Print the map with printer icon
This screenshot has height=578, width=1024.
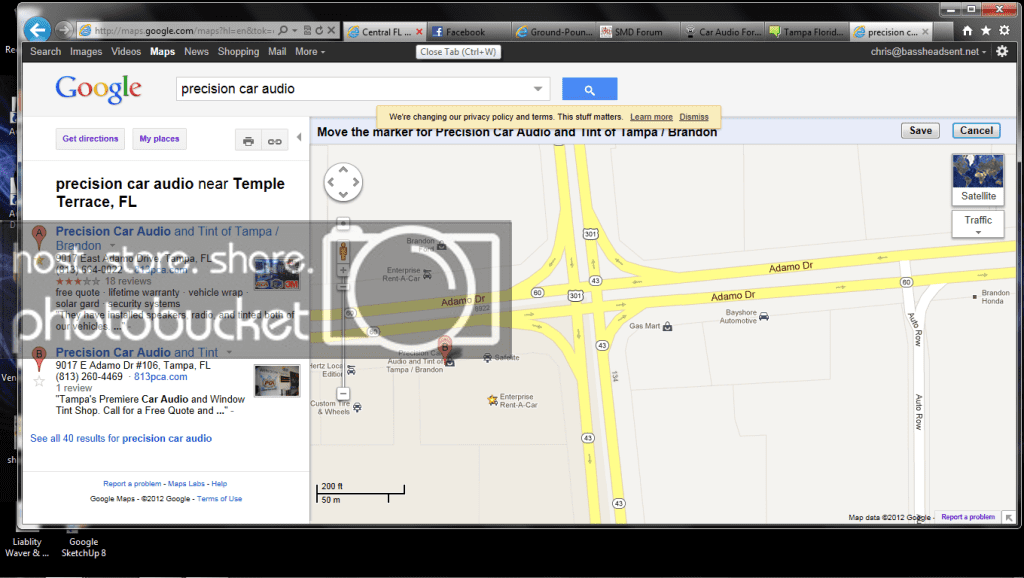[248, 140]
